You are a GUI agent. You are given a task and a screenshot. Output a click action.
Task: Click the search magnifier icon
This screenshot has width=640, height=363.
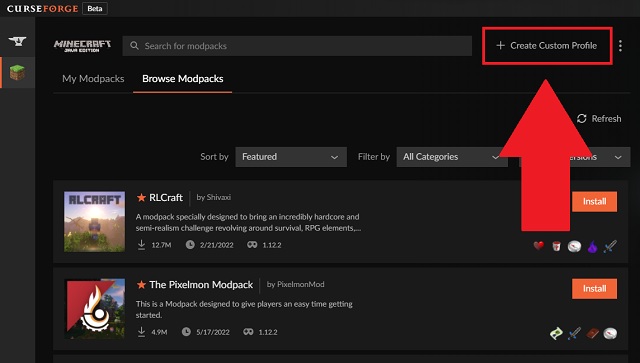[x=134, y=46]
